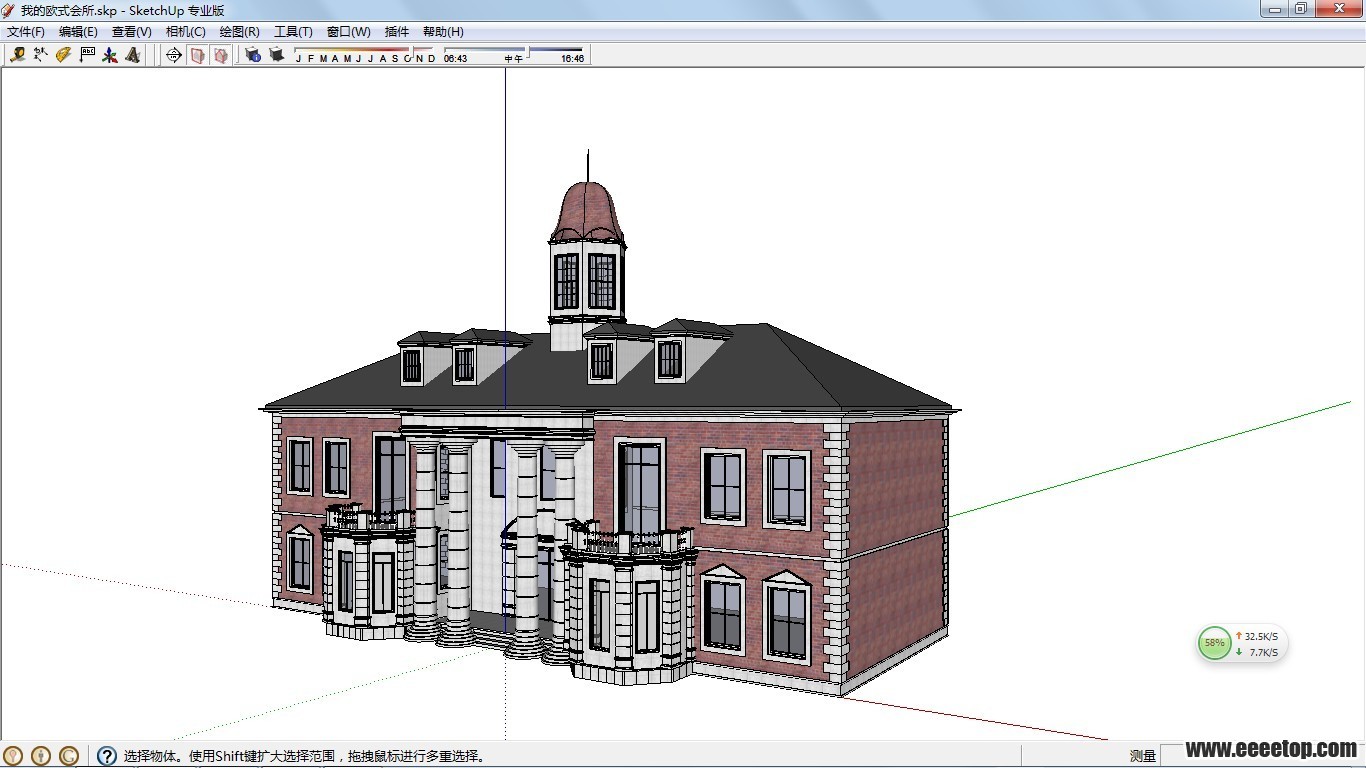Click the building's cupola tower in the model
The image size is (1366, 768).
(x=587, y=252)
